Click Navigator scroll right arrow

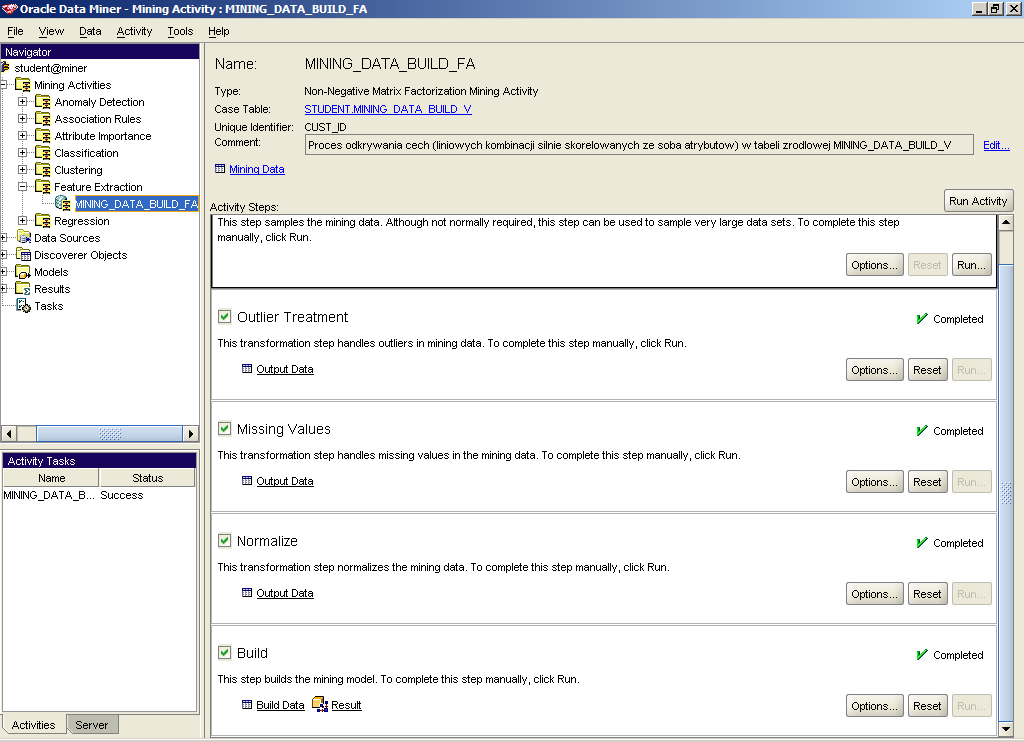coord(191,434)
